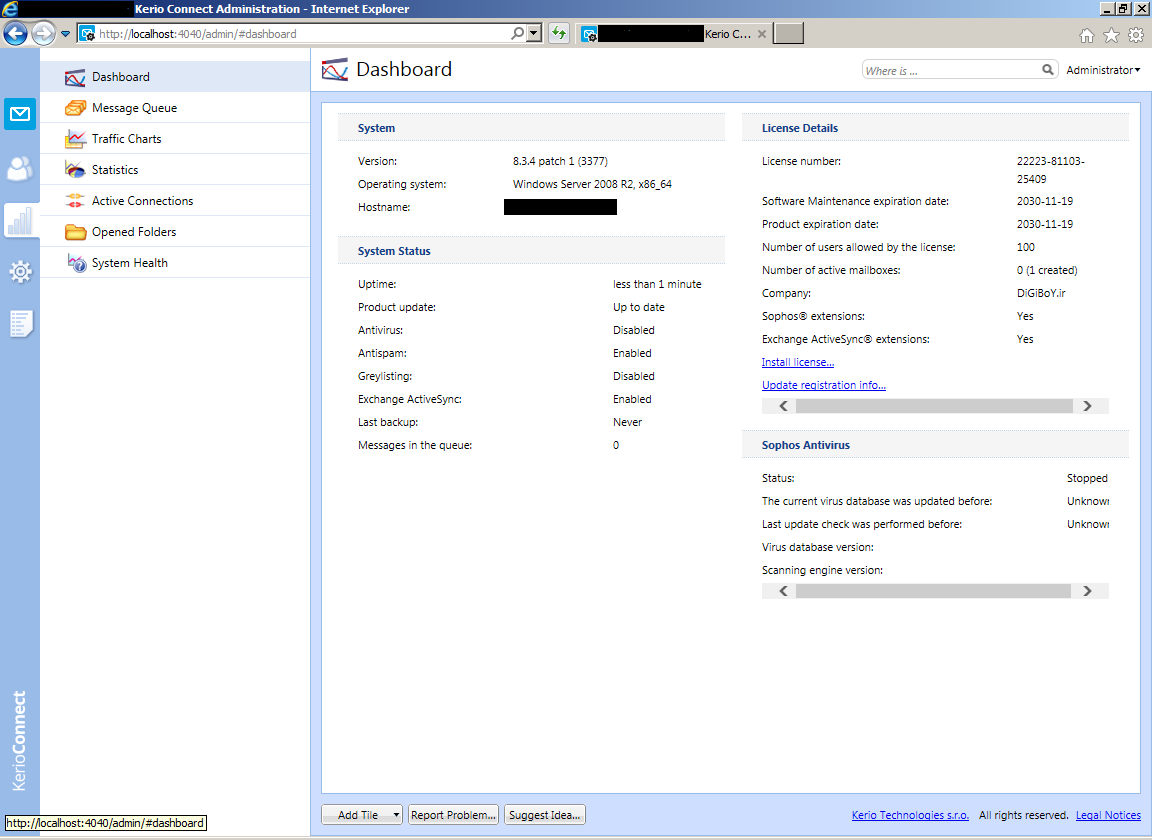This screenshot has height=840, width=1152.
Task: Click the envelope icon in the left rail
Action: pyautogui.click(x=20, y=114)
